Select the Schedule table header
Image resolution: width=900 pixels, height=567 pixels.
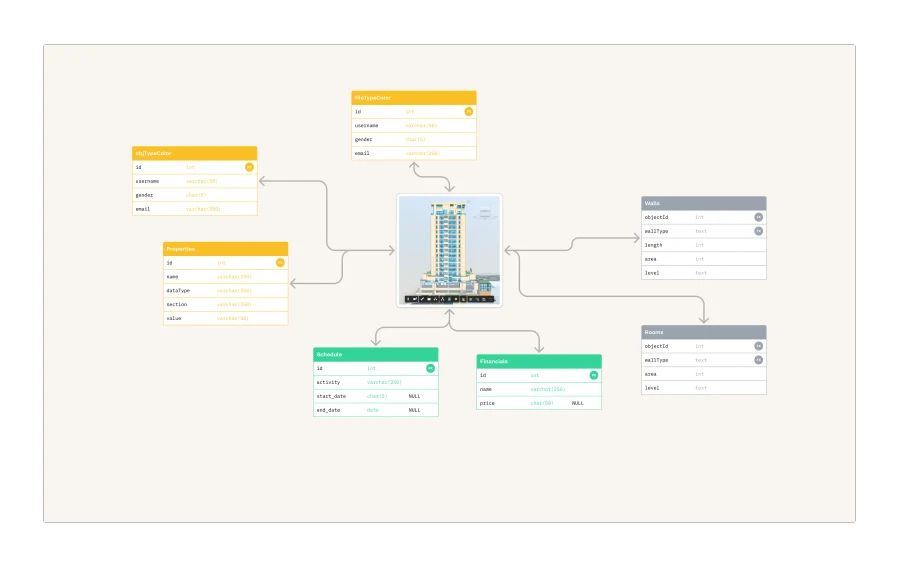(376, 354)
